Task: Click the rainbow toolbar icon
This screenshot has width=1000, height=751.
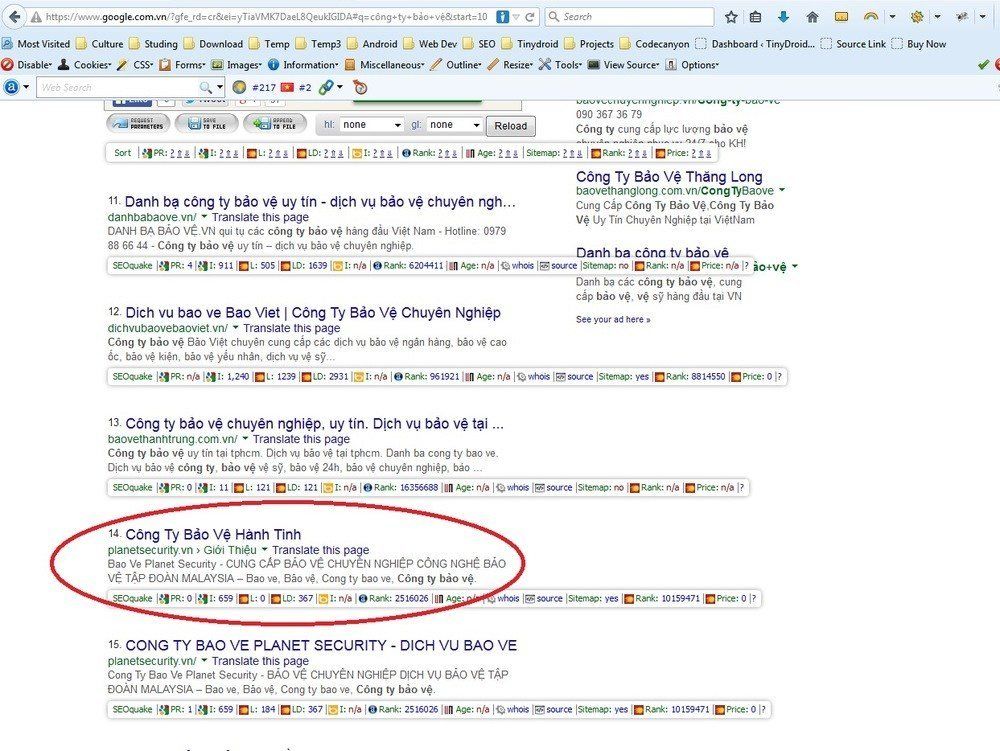Action: pyautogui.click(x=871, y=17)
